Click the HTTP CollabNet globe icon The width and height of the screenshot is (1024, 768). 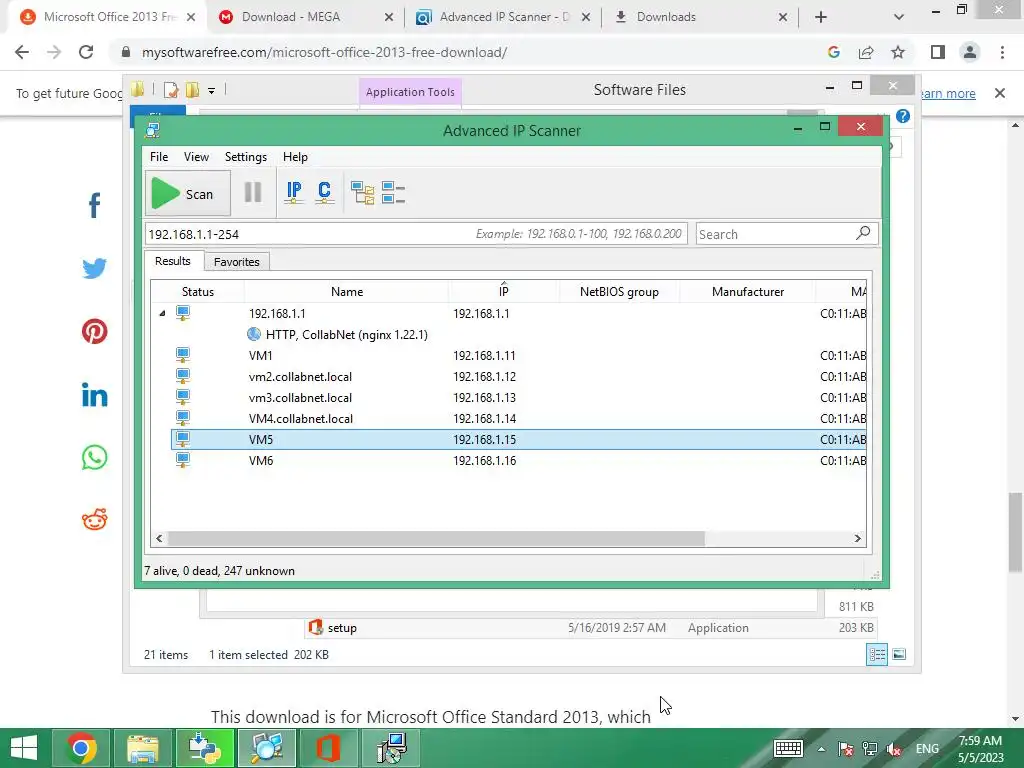(x=254, y=334)
